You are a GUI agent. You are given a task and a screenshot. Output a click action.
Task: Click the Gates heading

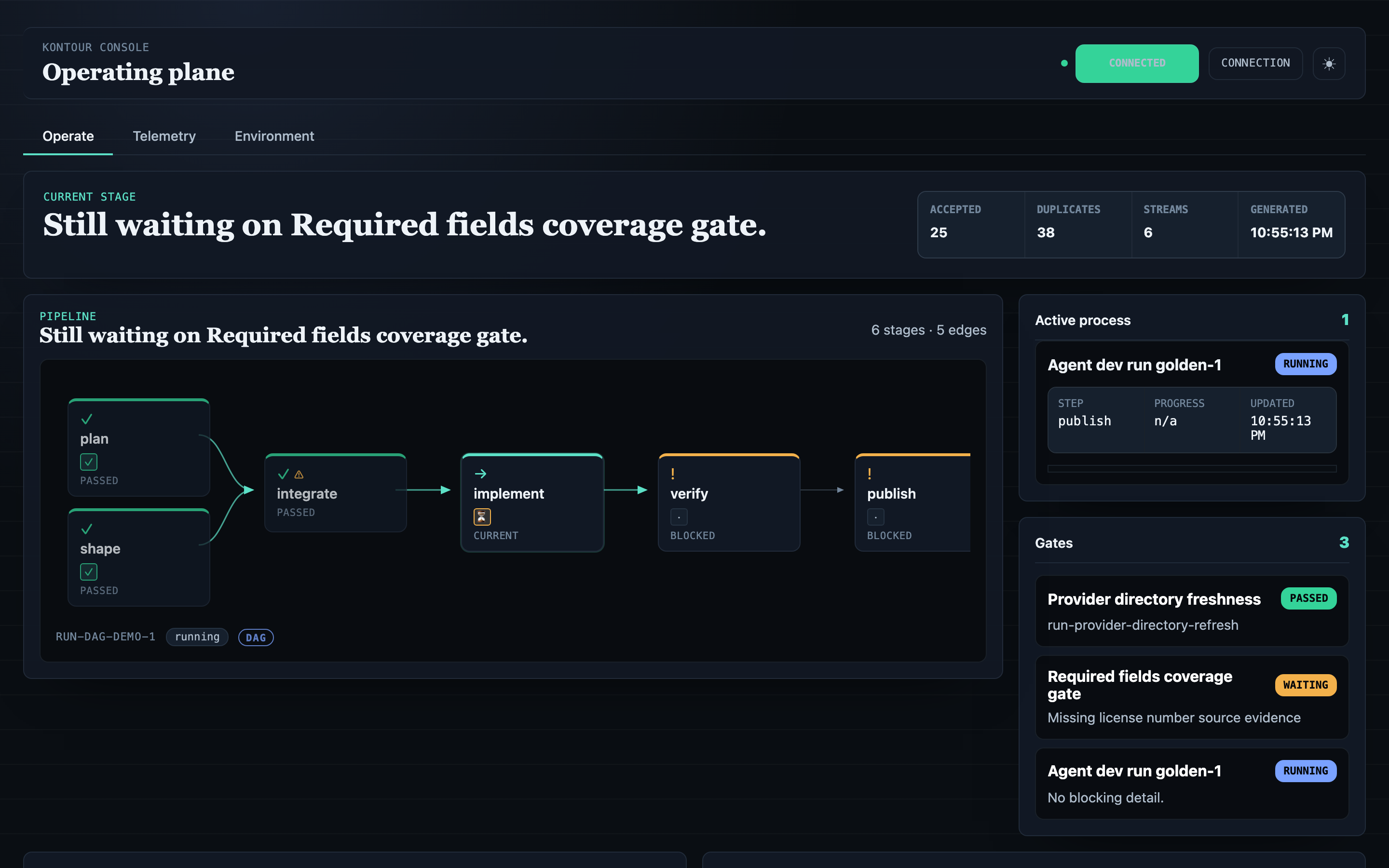(x=1054, y=543)
